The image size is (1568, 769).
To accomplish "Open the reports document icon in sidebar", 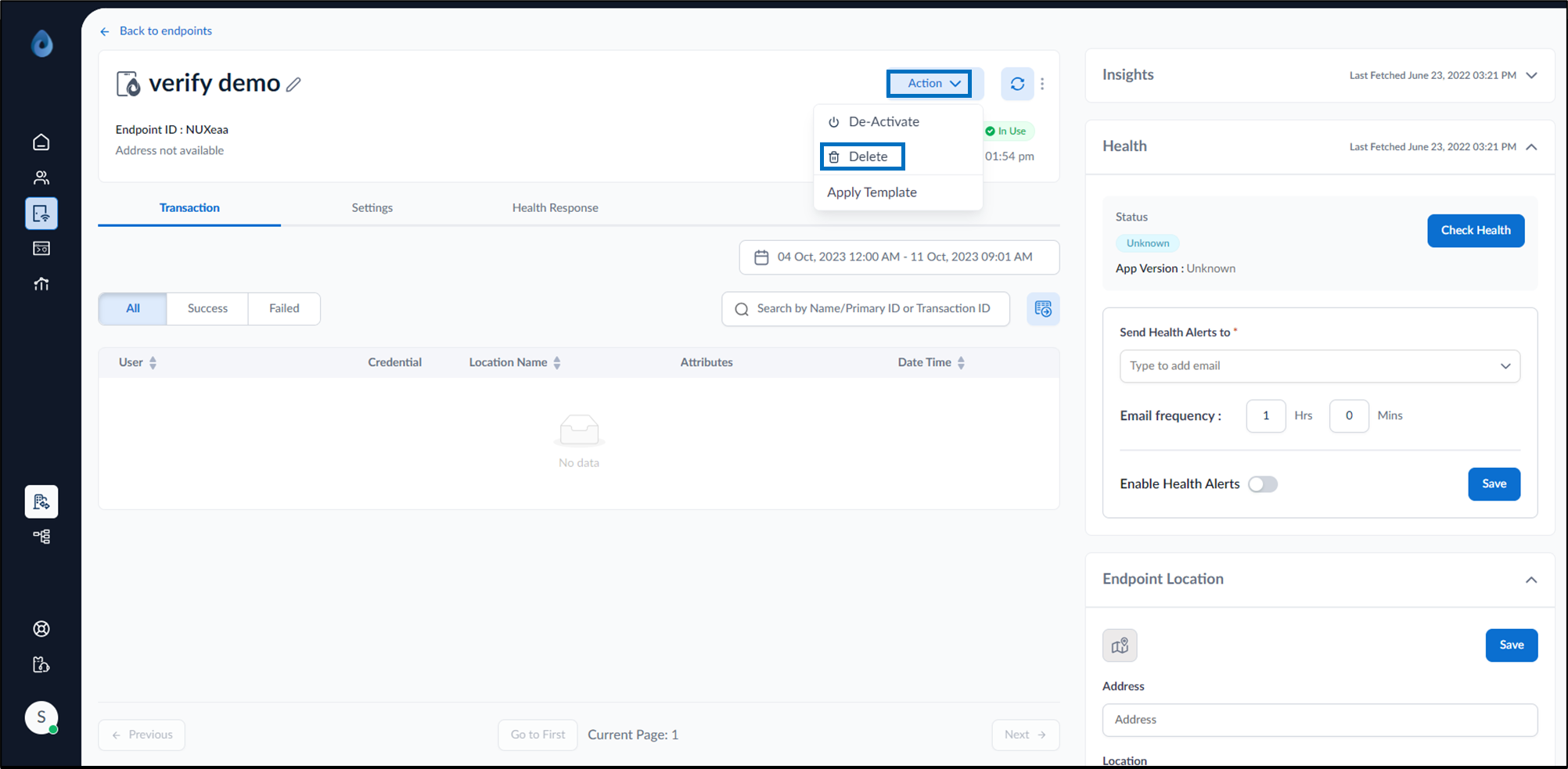I will point(41,501).
